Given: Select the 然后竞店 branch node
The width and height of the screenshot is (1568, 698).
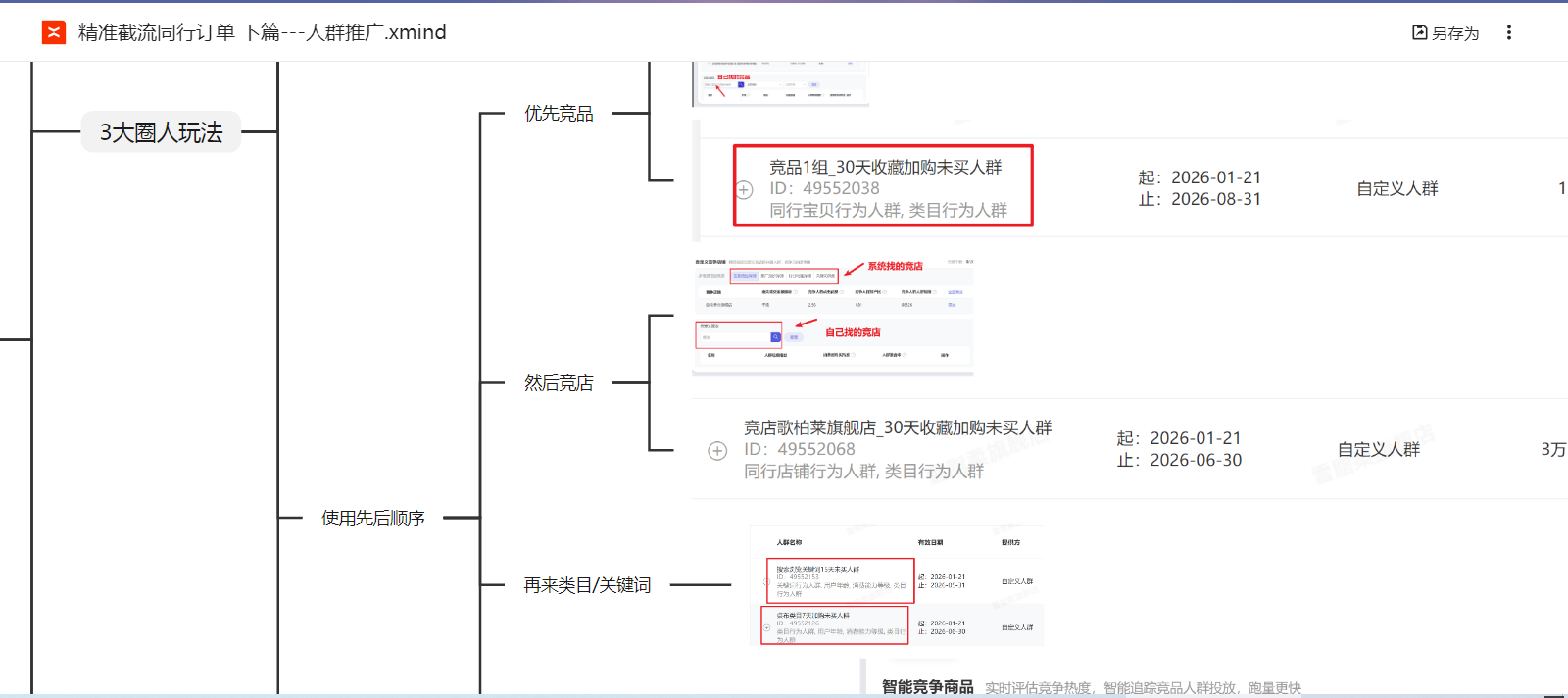Looking at the screenshot, I should (559, 383).
